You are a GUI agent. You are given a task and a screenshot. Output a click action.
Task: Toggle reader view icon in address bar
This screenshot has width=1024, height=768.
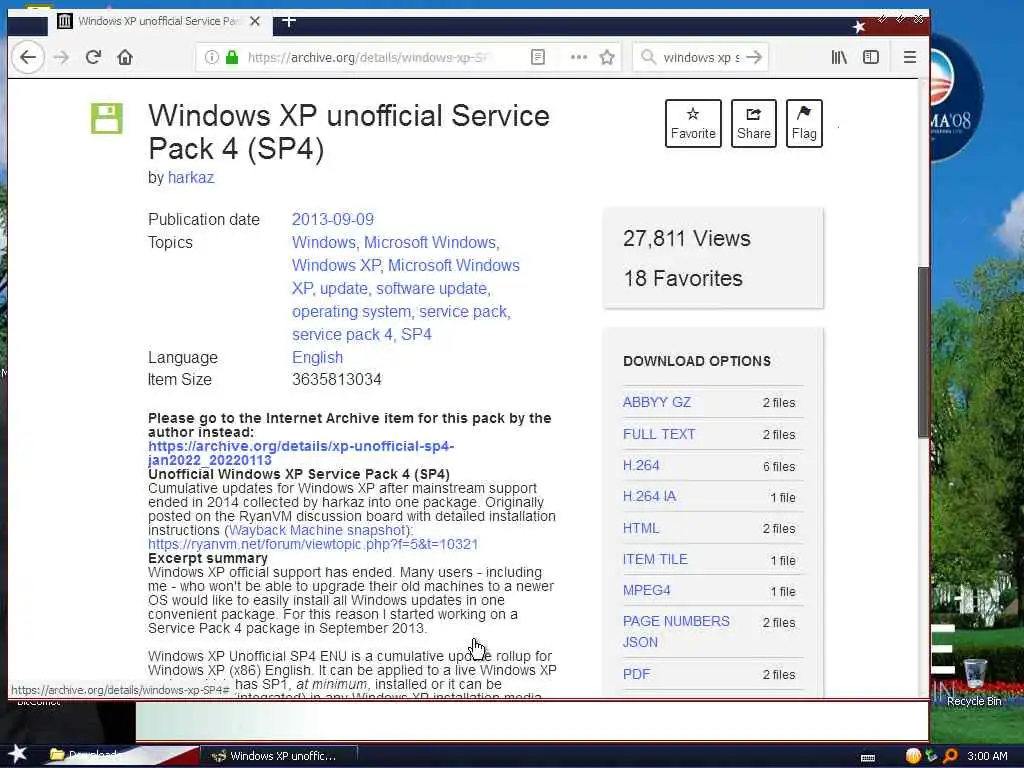click(x=537, y=57)
